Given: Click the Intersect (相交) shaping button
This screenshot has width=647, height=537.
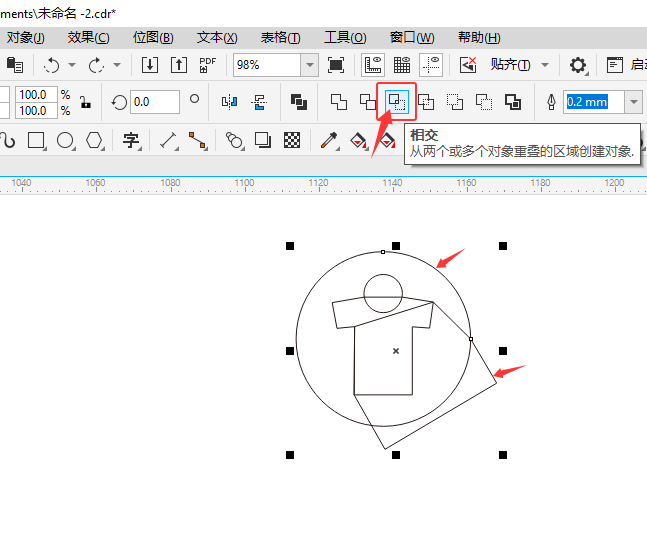Looking at the screenshot, I should click(x=396, y=102).
